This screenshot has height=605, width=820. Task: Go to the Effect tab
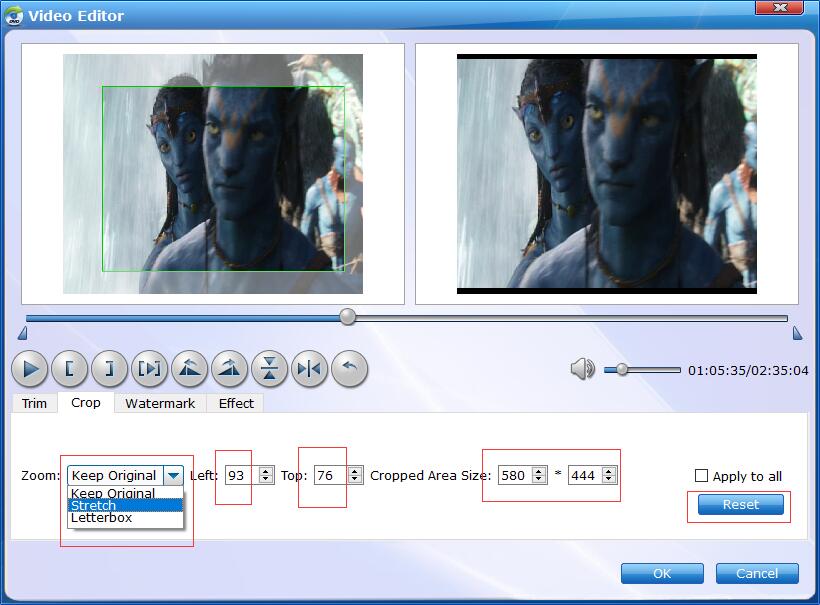pyautogui.click(x=236, y=403)
